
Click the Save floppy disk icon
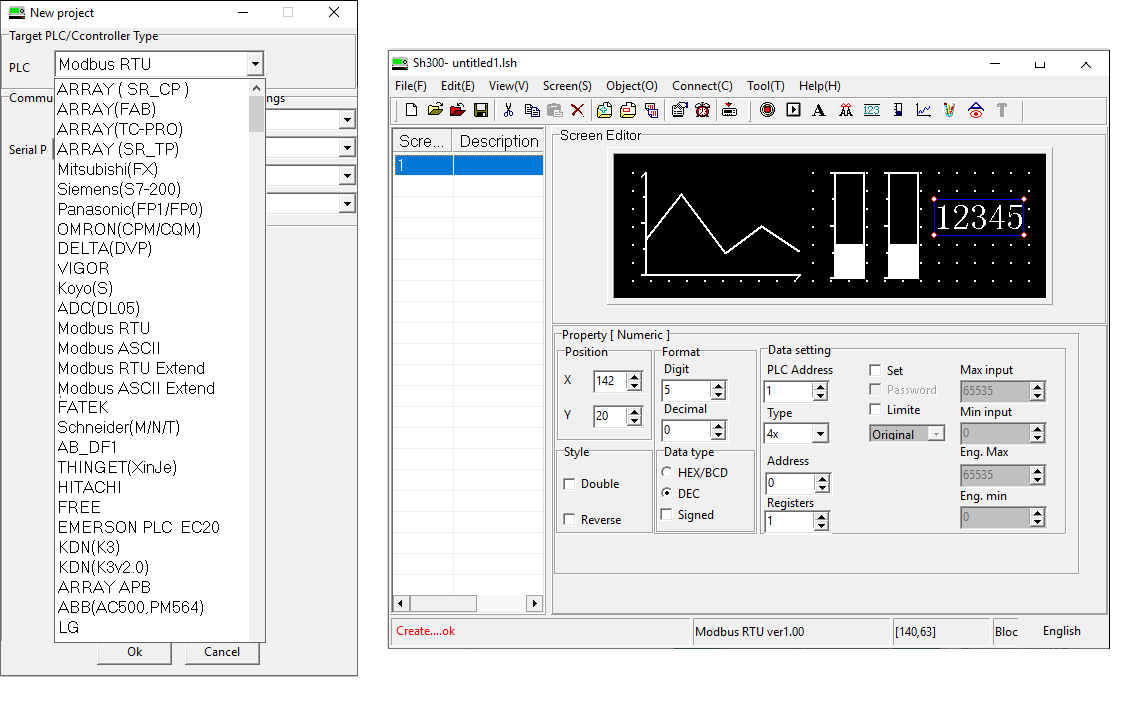click(480, 110)
